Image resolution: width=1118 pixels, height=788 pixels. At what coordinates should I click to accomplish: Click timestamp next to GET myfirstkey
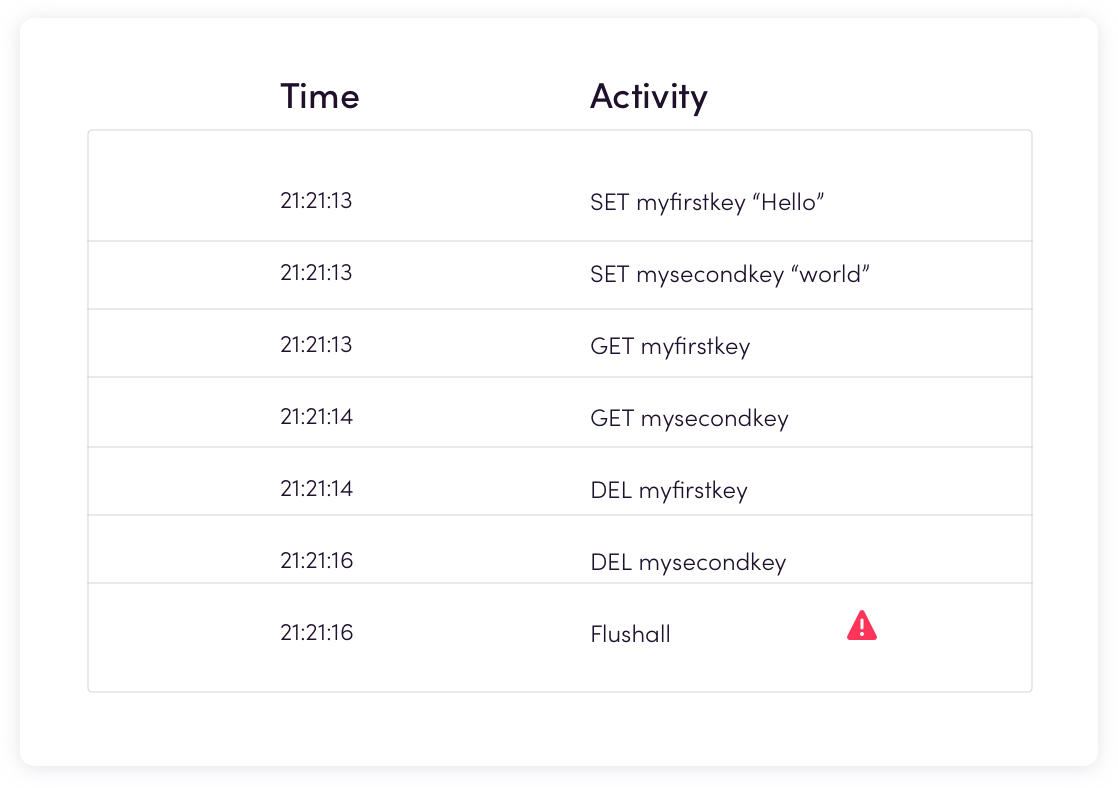tap(316, 345)
